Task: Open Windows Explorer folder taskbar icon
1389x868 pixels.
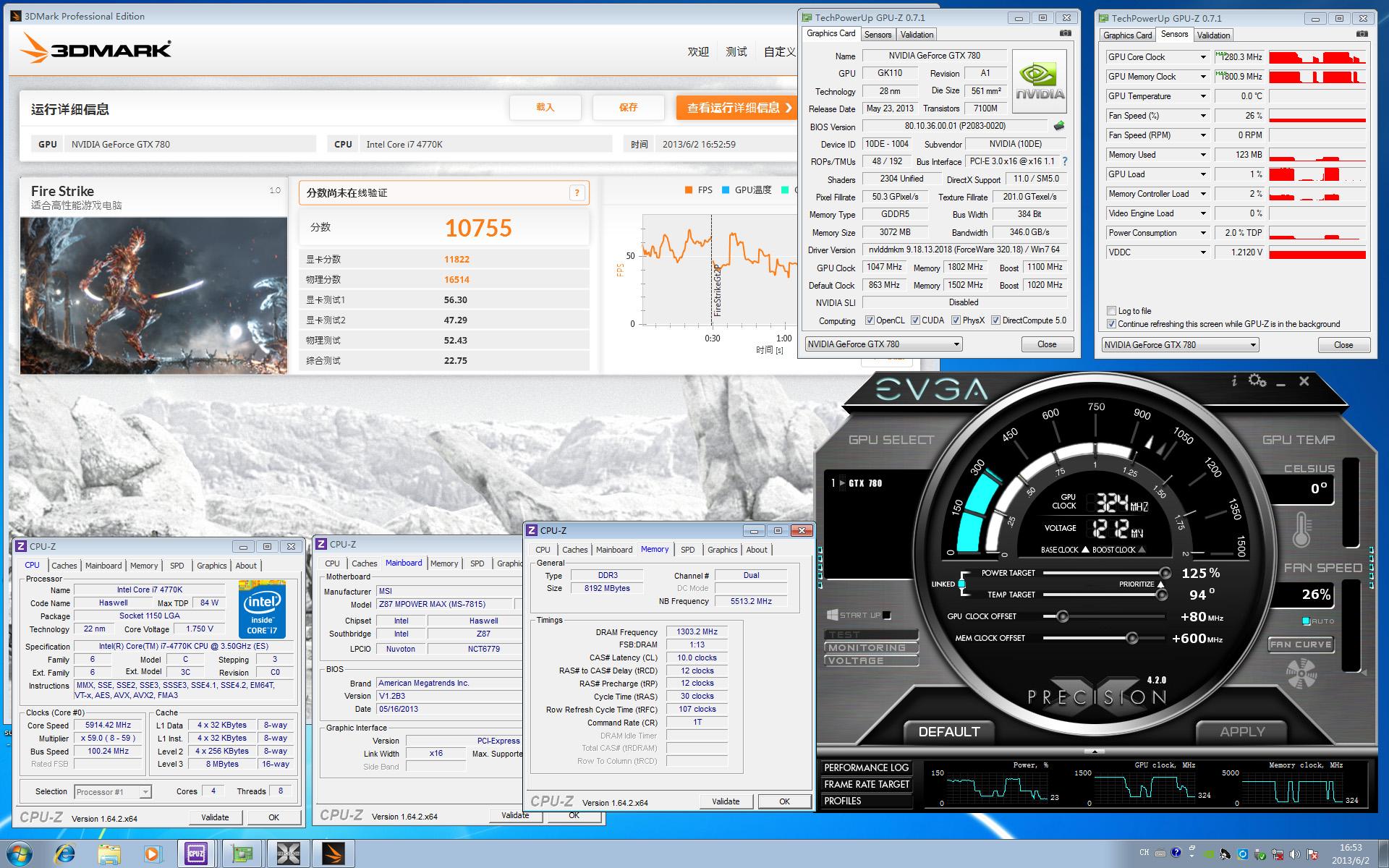Action: (x=109, y=854)
